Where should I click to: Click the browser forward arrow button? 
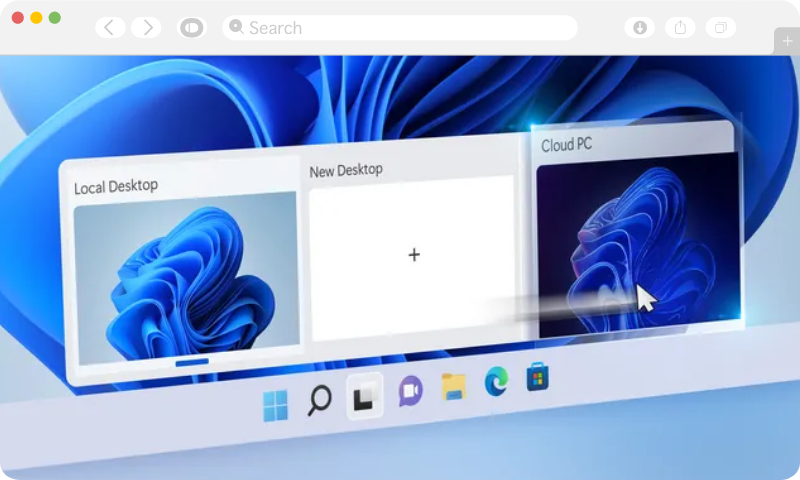point(146,28)
